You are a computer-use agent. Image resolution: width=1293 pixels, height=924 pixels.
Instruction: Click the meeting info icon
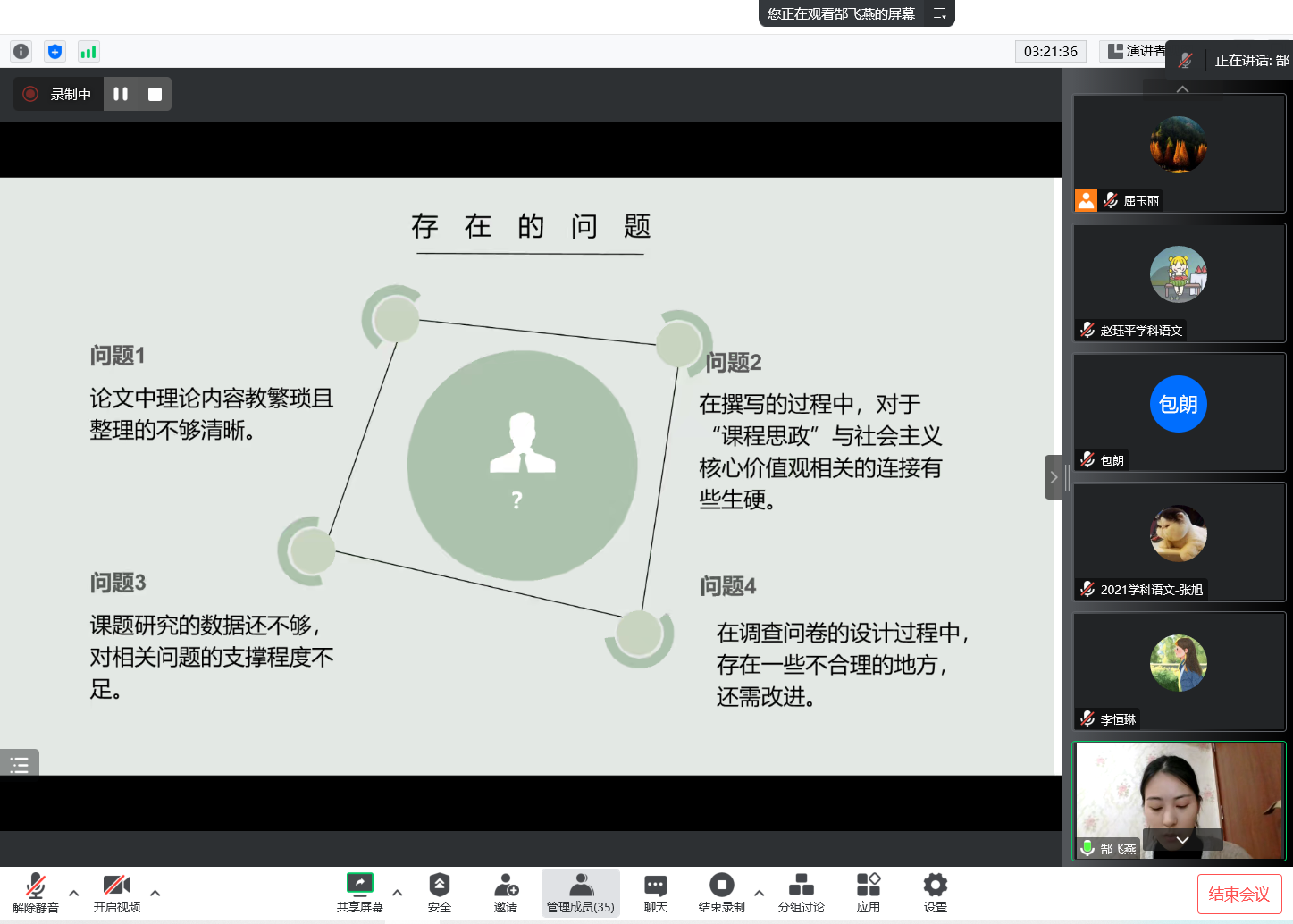[x=21, y=52]
